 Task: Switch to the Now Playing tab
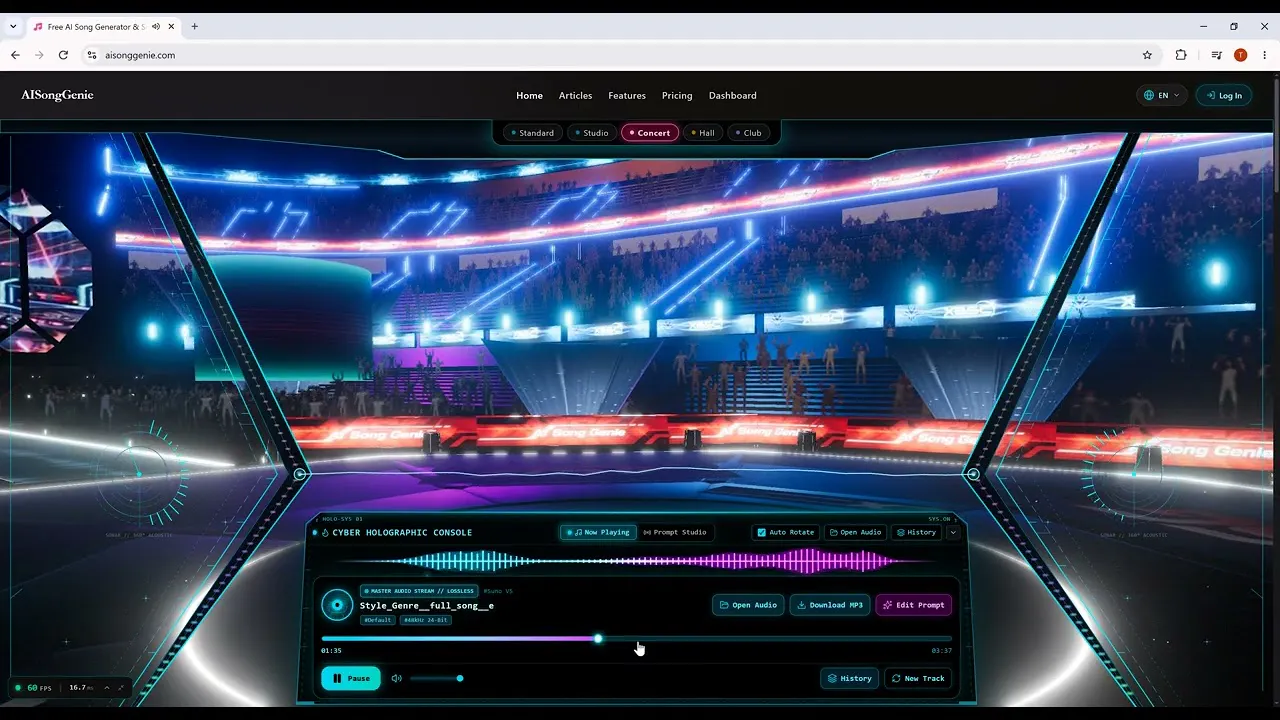(x=598, y=532)
